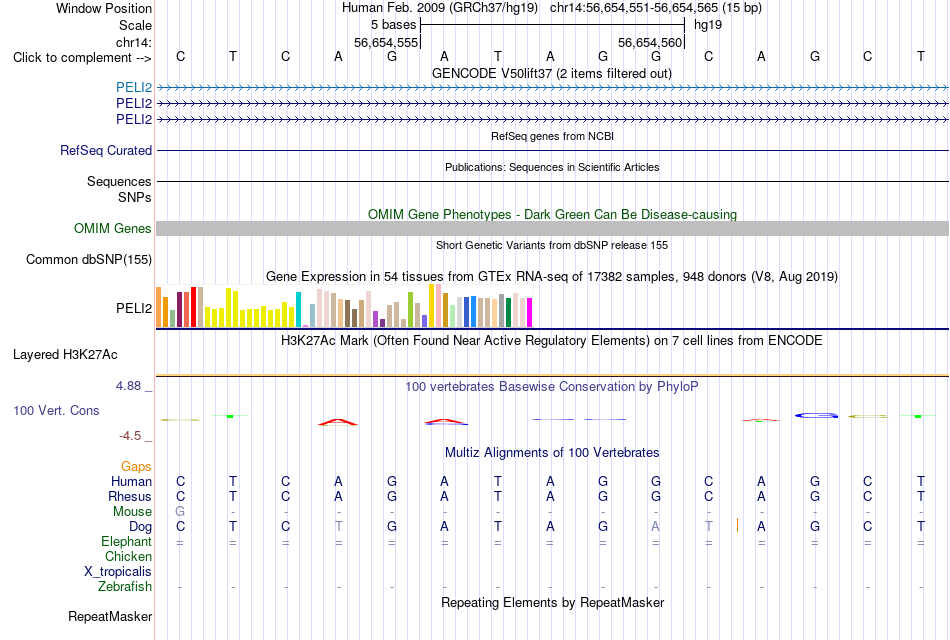Screen dimensions: 950x640
Task: Click the Mouse species label
Action: point(132,512)
